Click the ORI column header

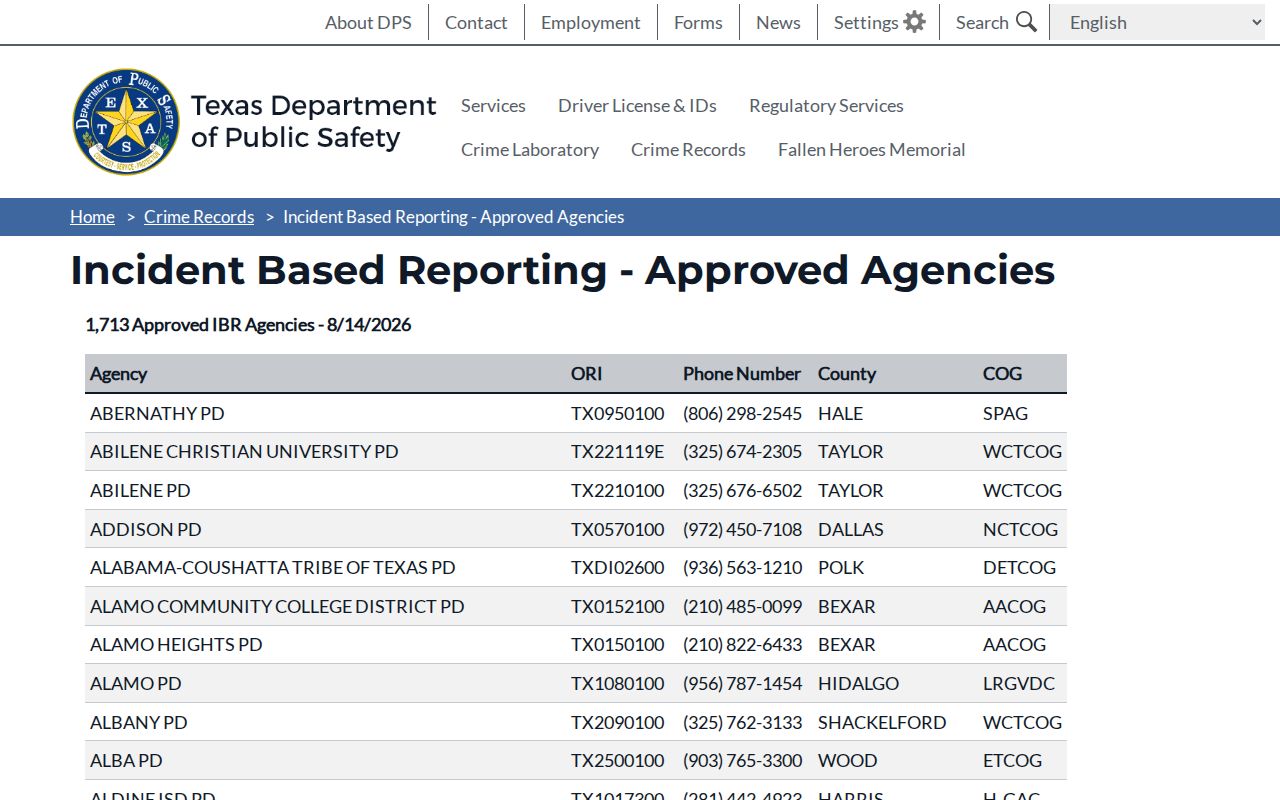click(x=587, y=374)
